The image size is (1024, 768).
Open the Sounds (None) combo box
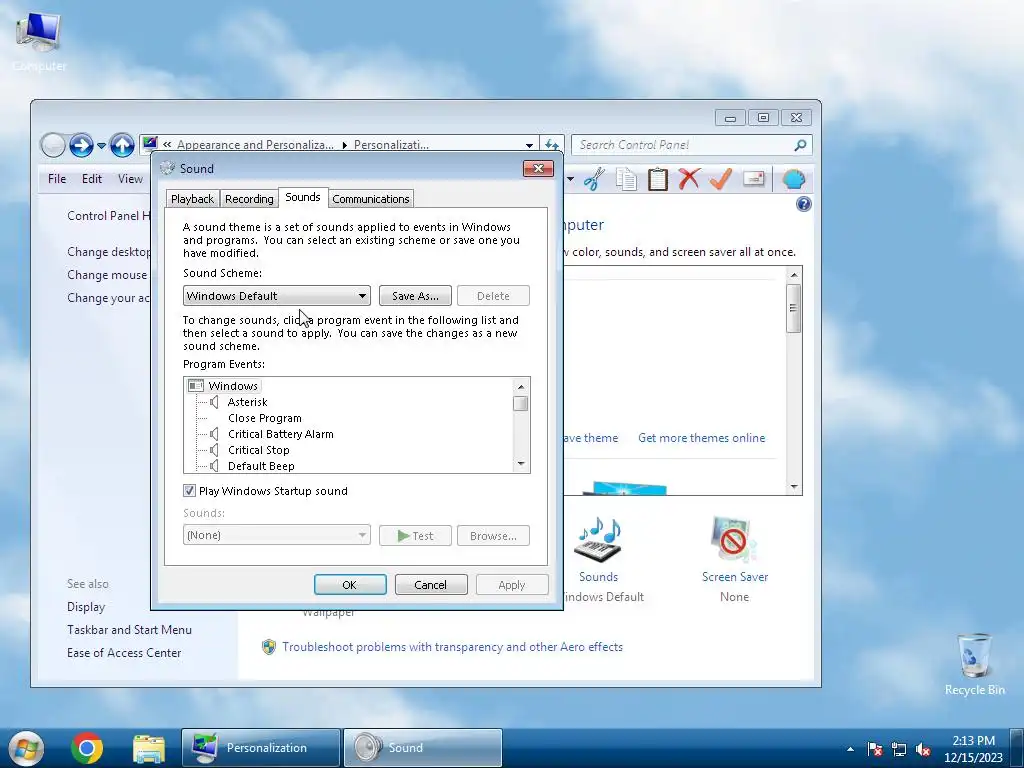click(x=276, y=535)
